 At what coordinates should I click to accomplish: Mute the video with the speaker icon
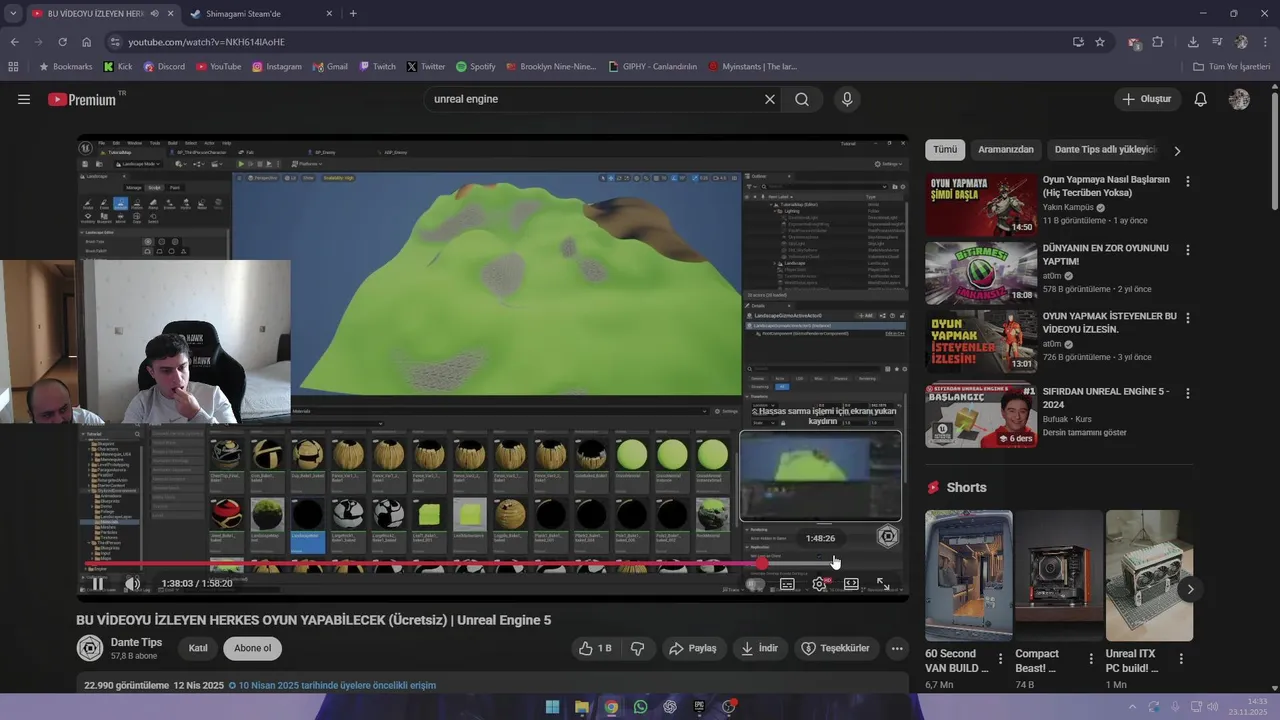pos(132,584)
